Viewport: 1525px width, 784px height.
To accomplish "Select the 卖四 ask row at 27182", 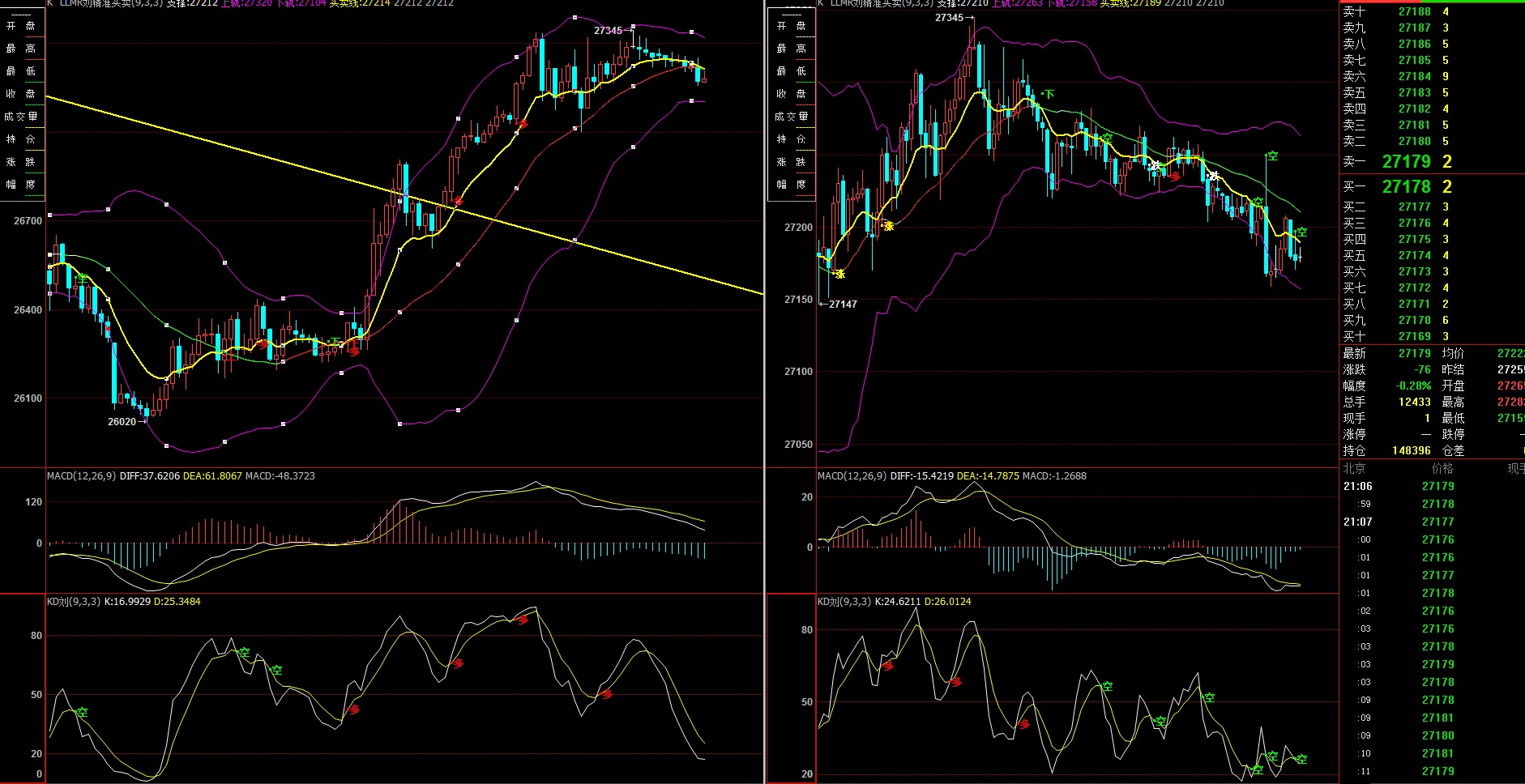I will 1432,109.
